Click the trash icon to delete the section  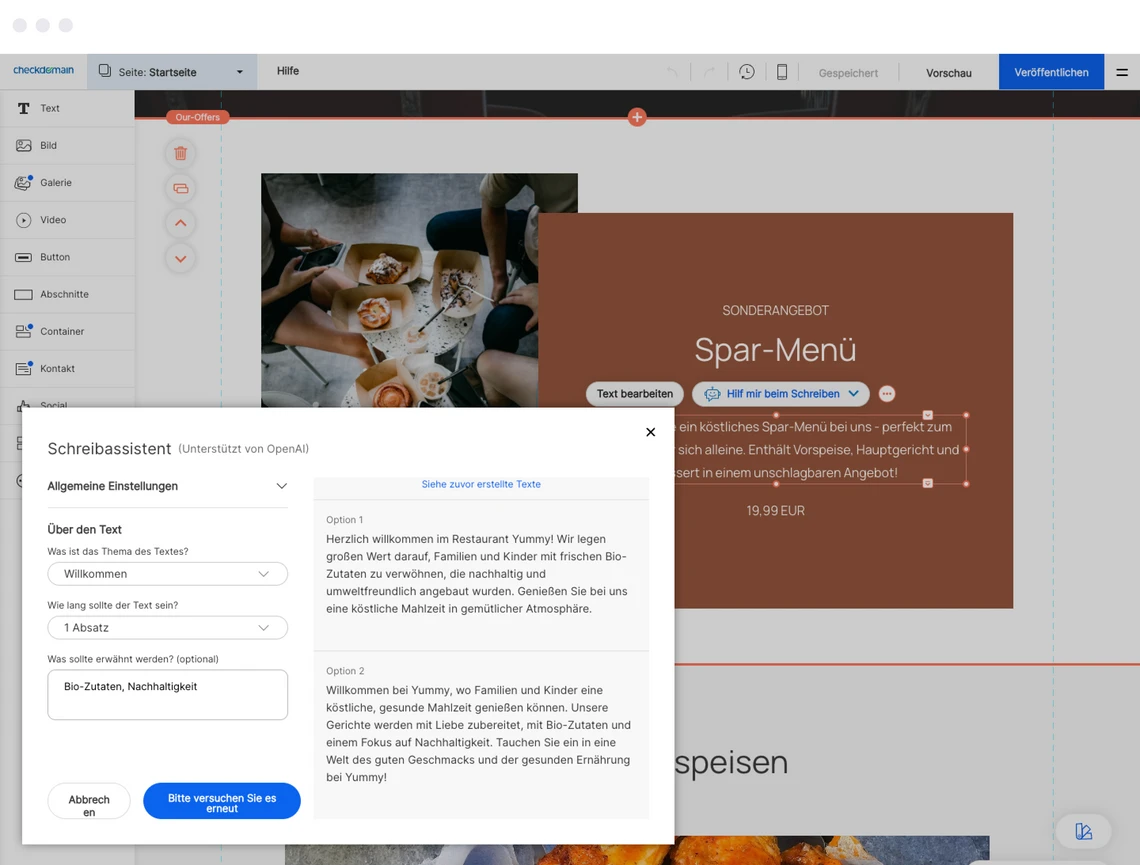[x=180, y=153]
